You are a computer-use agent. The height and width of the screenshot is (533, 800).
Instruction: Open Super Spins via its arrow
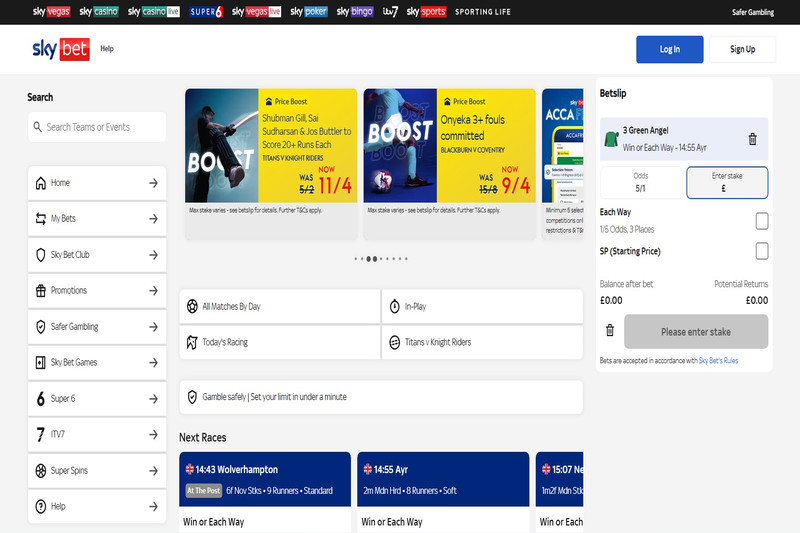[153, 470]
